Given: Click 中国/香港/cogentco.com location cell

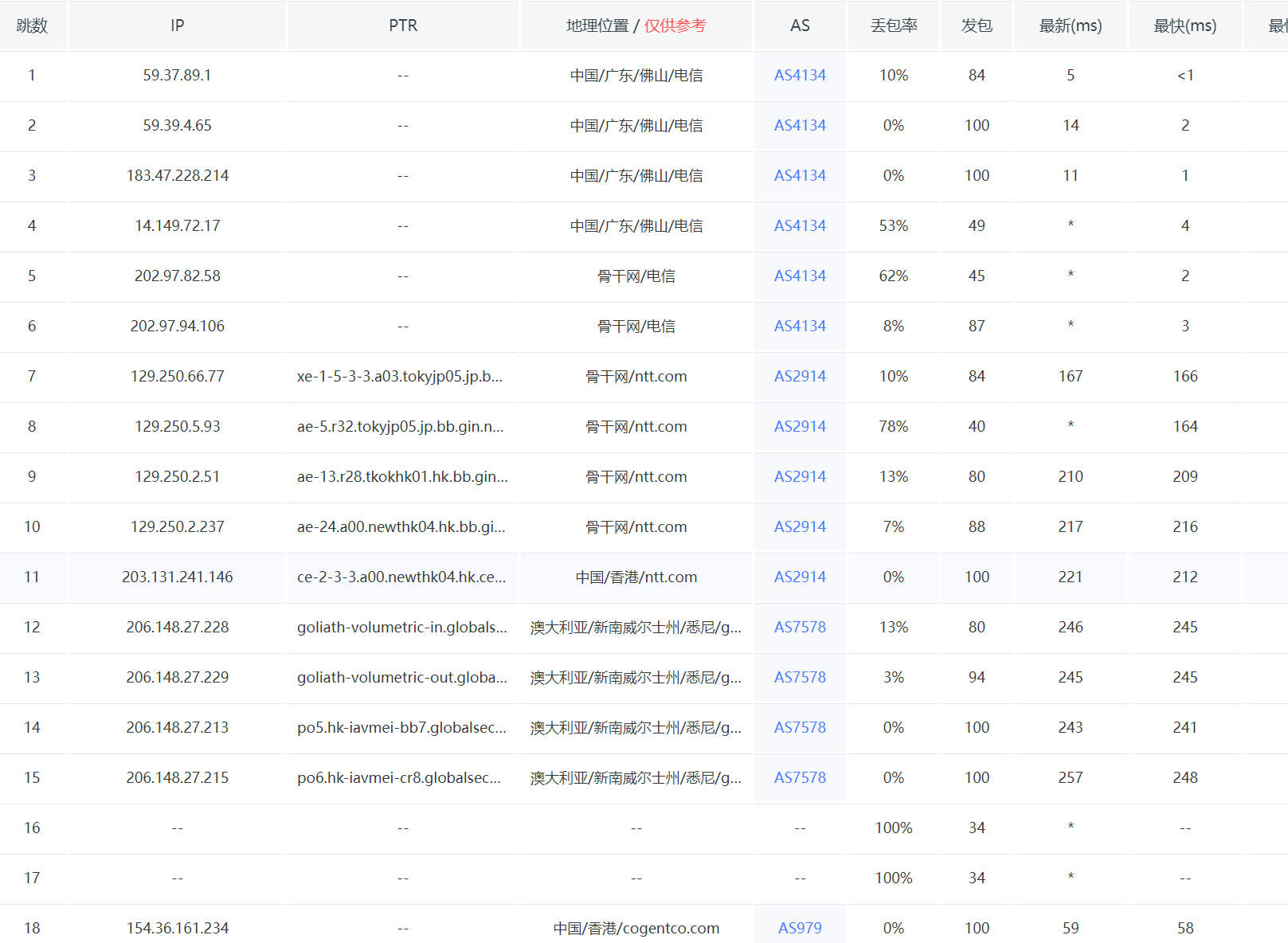Looking at the screenshot, I should pyautogui.click(x=636, y=928).
